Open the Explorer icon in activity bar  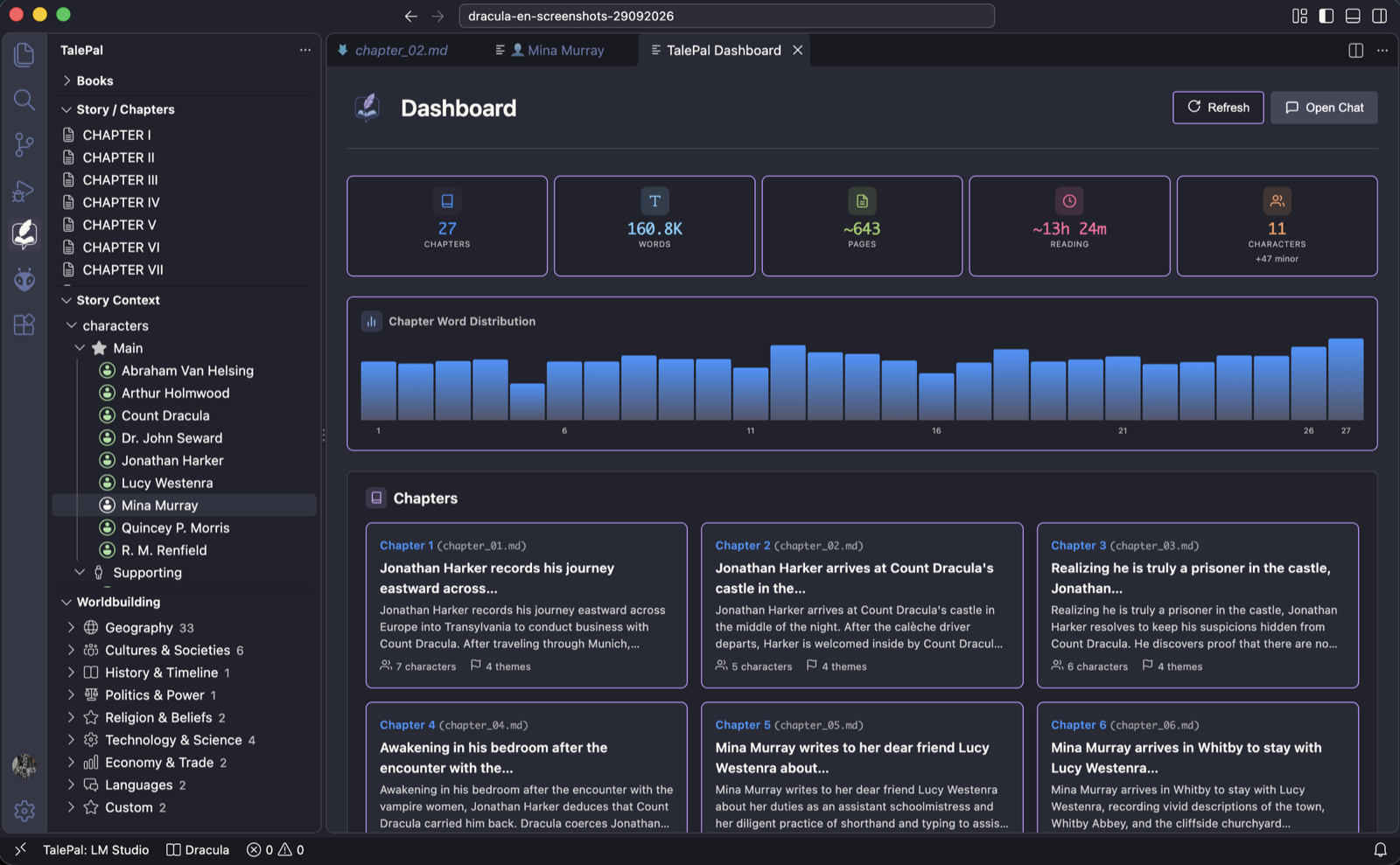tap(24, 54)
